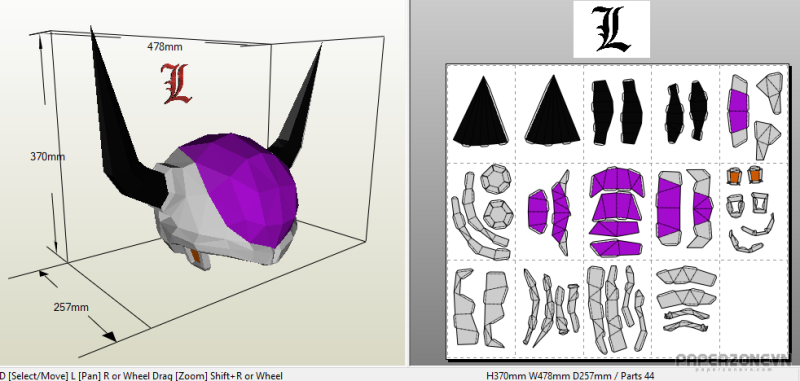
Task: Select the bottom purple lens-shaped pattern piece
Action: pos(616,247)
